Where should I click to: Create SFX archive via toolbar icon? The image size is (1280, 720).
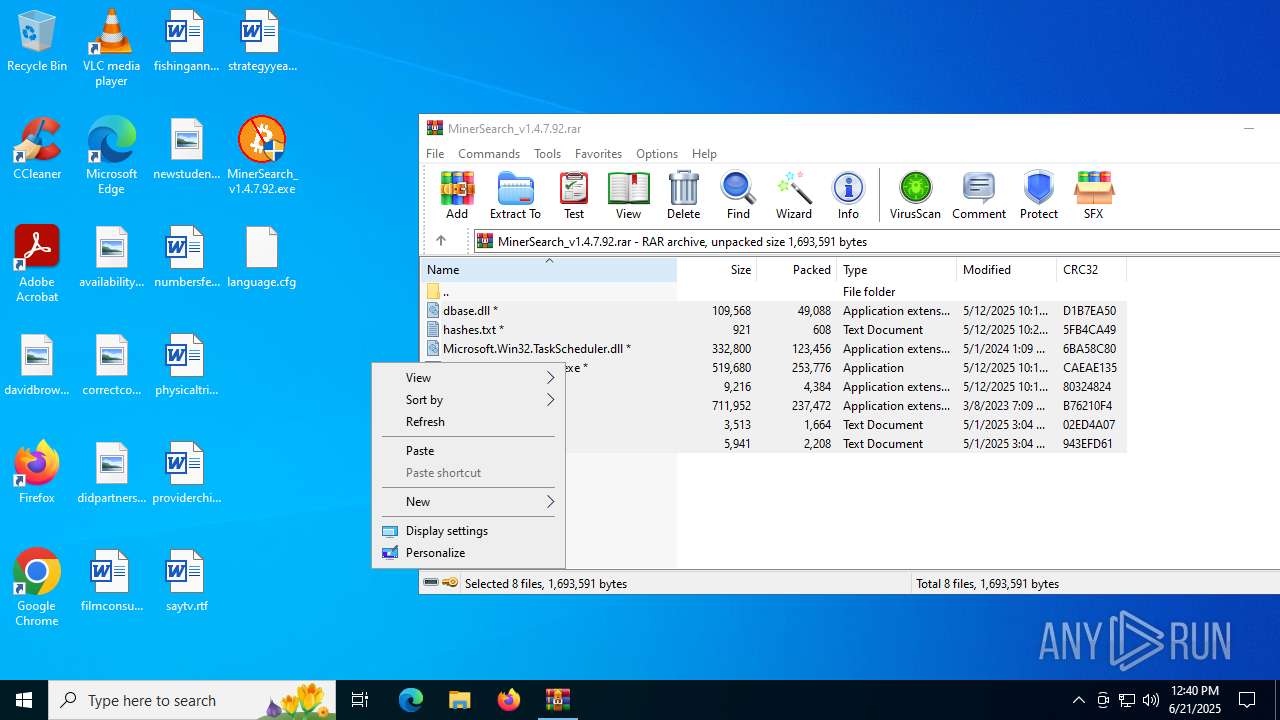click(1093, 195)
